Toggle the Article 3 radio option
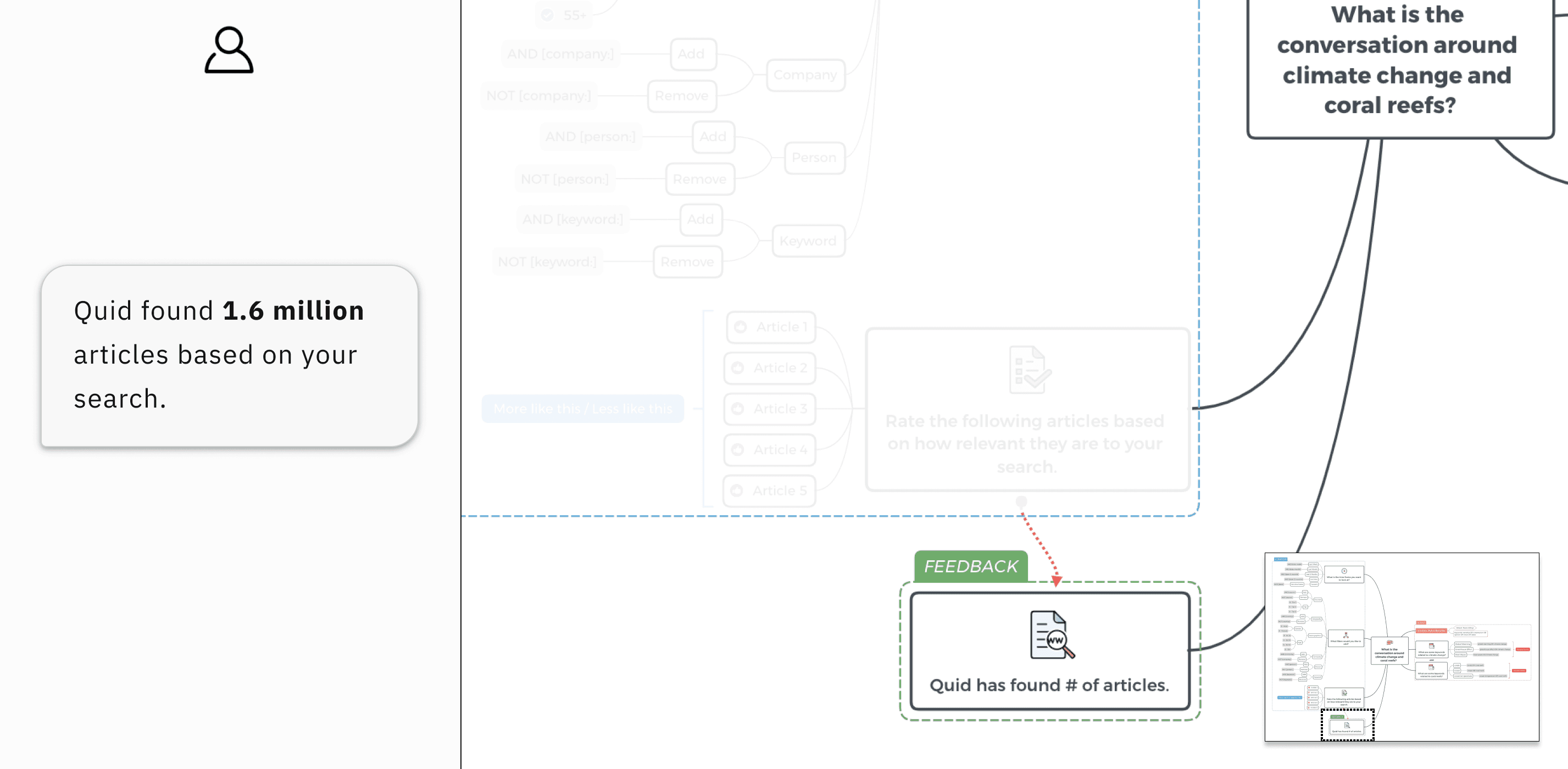 738,409
